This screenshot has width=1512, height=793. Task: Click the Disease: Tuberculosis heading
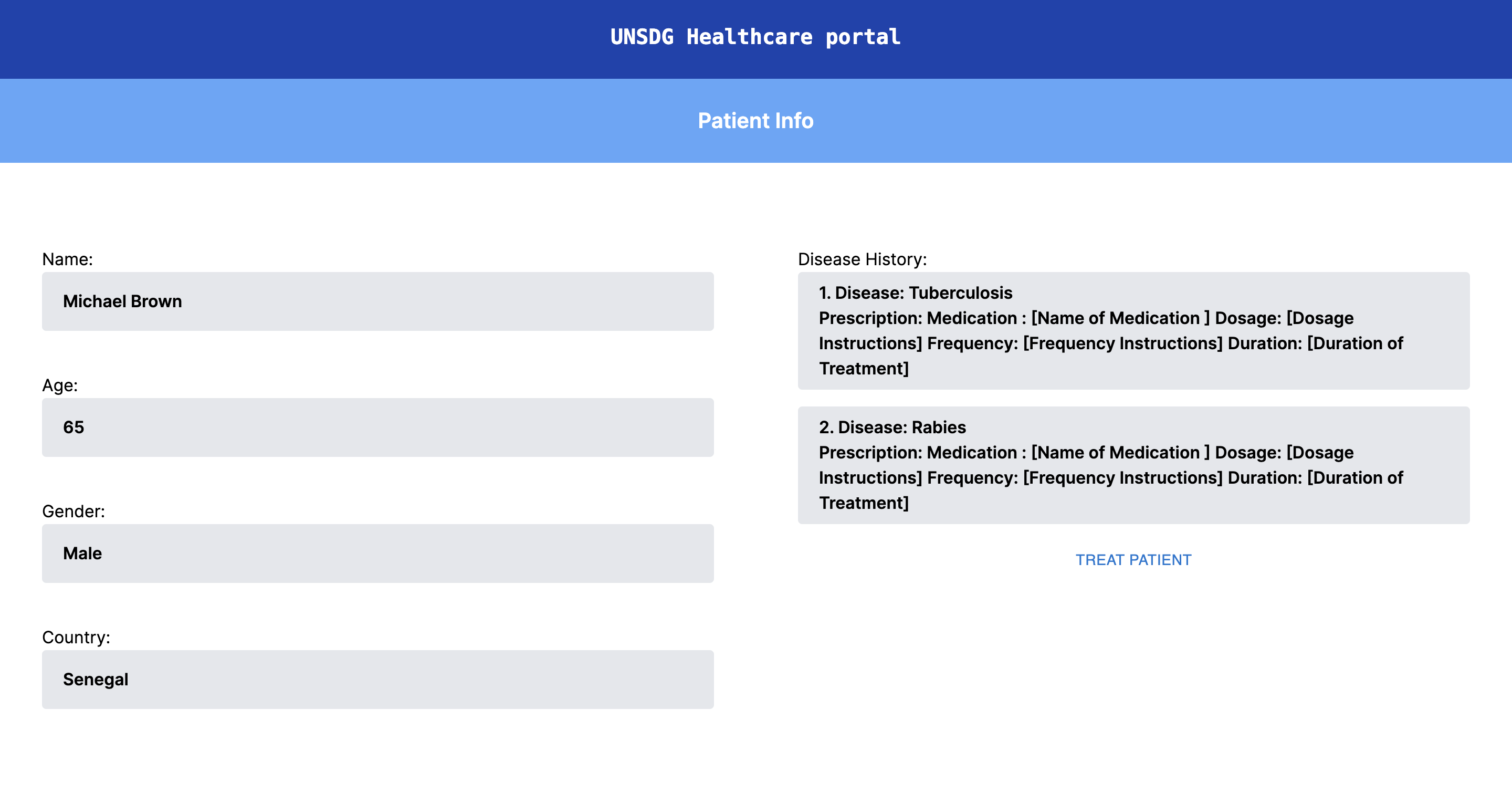point(915,293)
